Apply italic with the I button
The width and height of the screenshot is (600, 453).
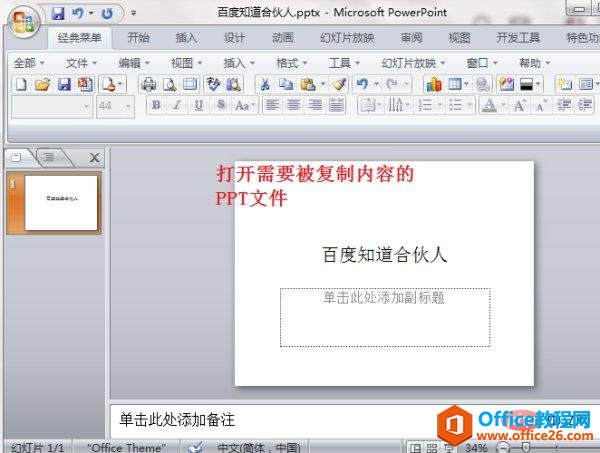click(177, 105)
